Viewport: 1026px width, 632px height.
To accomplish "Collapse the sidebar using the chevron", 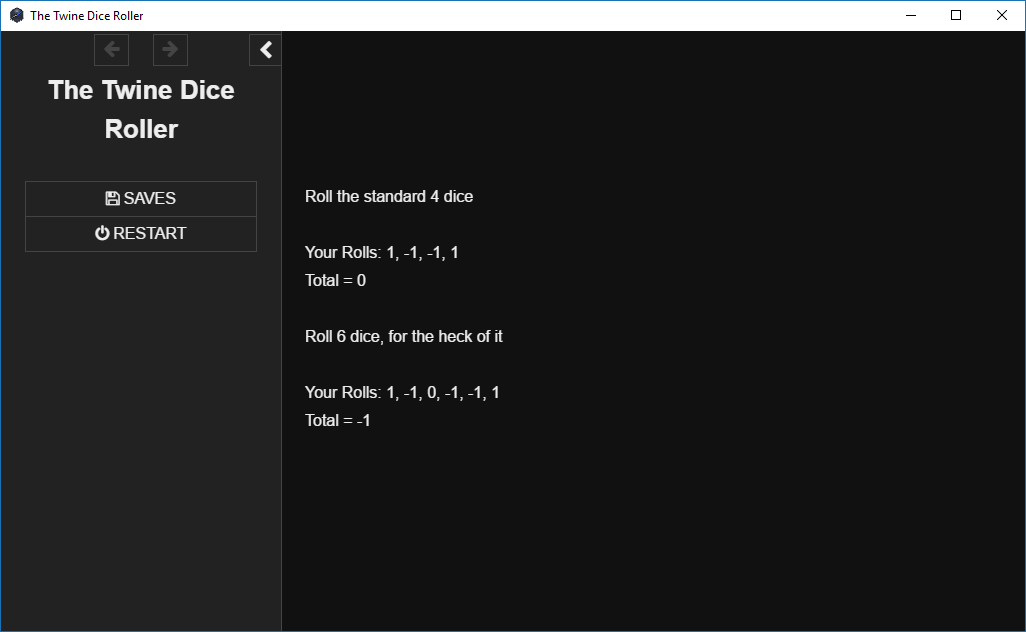I will [x=264, y=49].
